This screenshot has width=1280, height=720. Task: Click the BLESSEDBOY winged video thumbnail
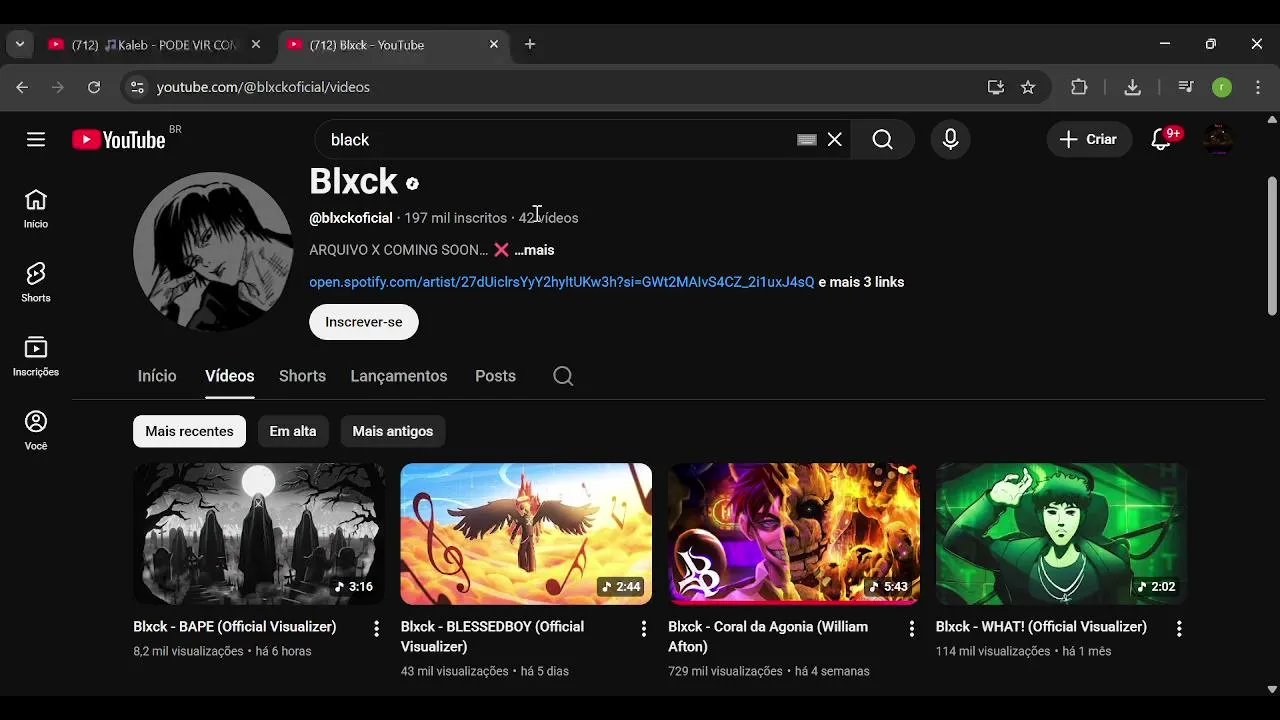coord(526,534)
